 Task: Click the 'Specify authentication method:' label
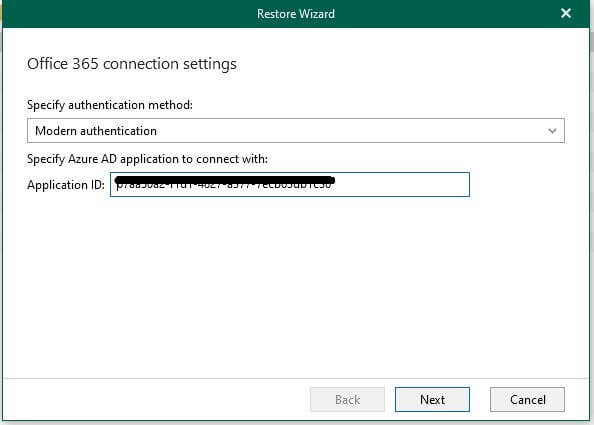(110, 105)
